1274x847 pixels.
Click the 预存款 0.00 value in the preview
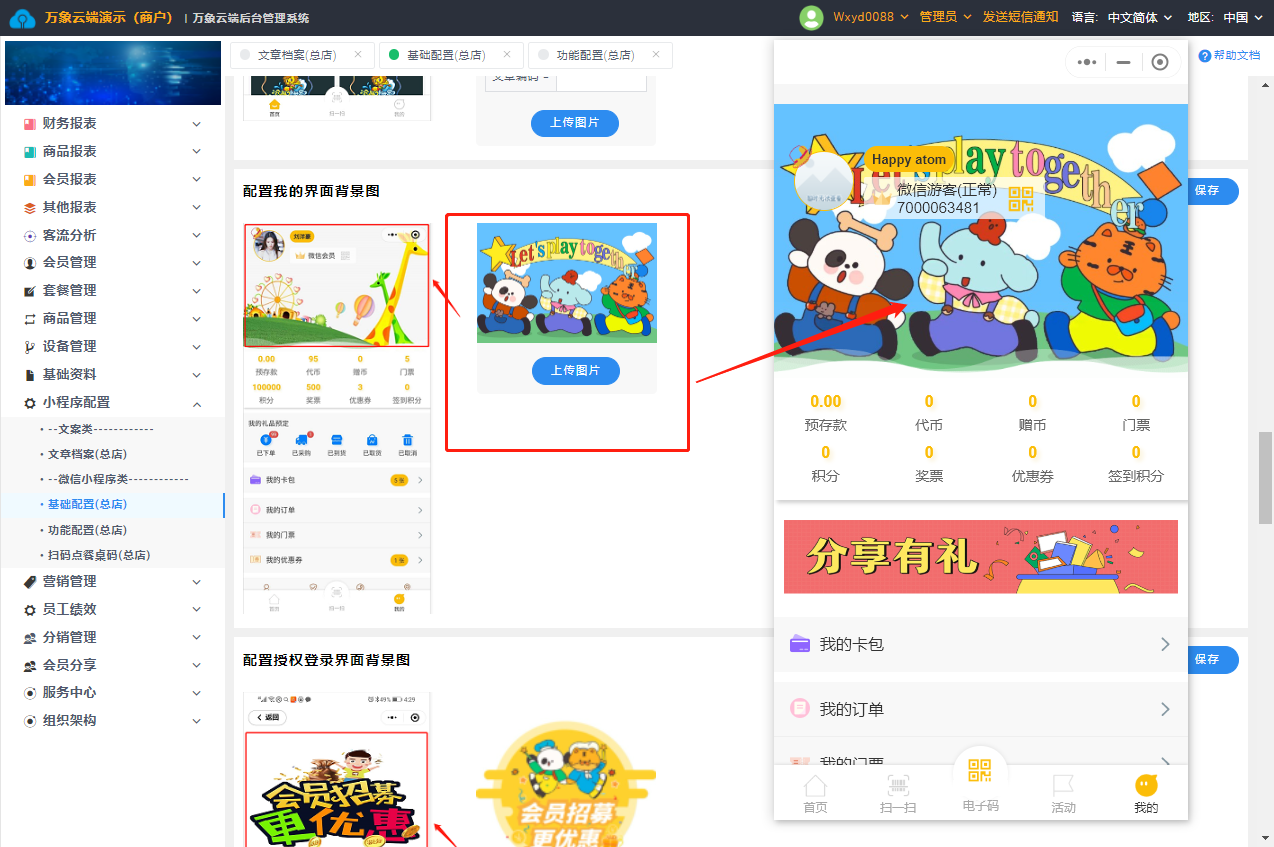826,401
